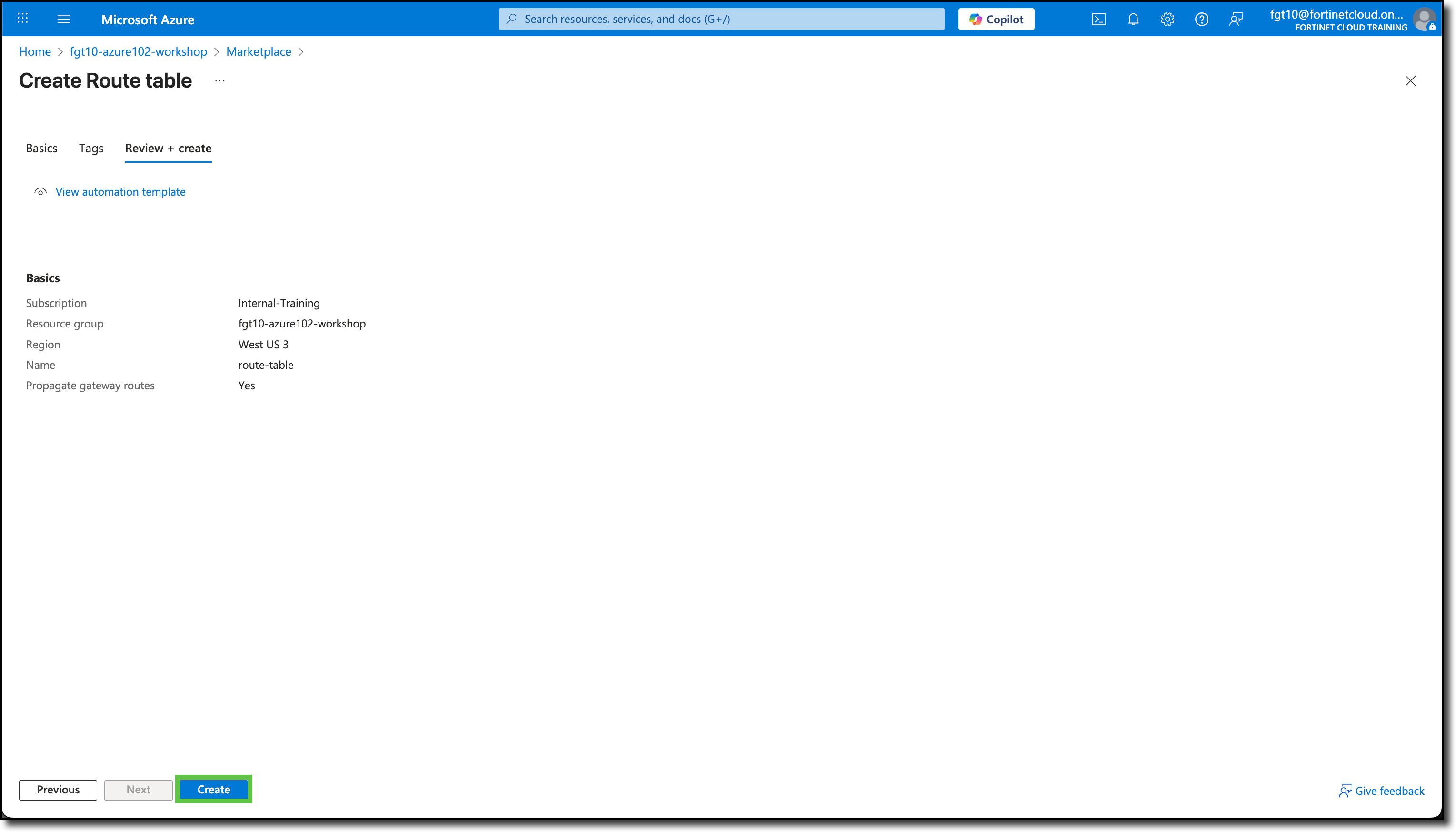Click the Previous button
Viewport: 1456px width, 832px height.
[57, 789]
